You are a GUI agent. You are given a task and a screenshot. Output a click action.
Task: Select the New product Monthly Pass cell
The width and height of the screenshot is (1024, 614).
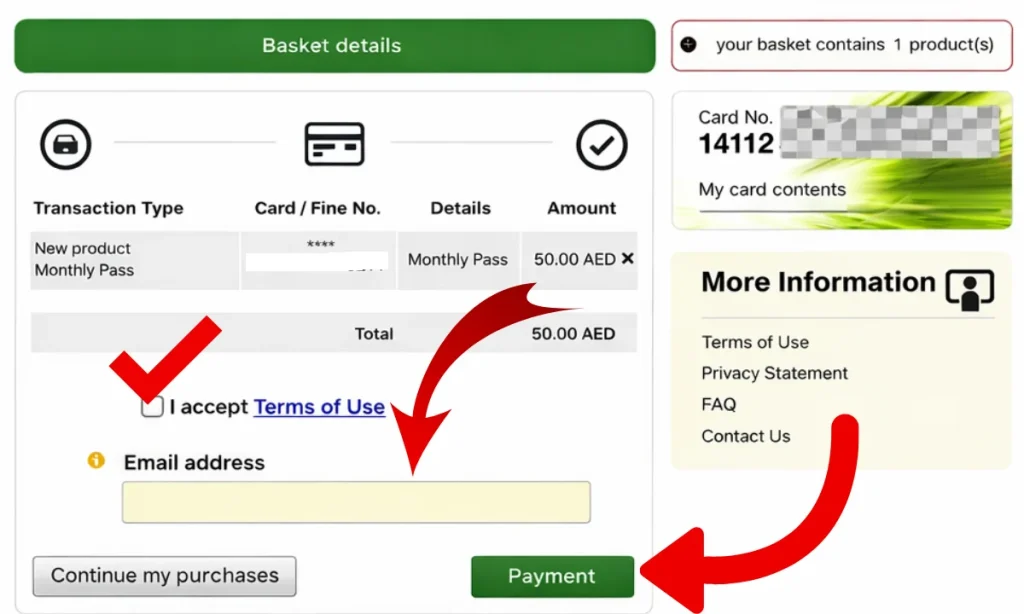pos(135,260)
